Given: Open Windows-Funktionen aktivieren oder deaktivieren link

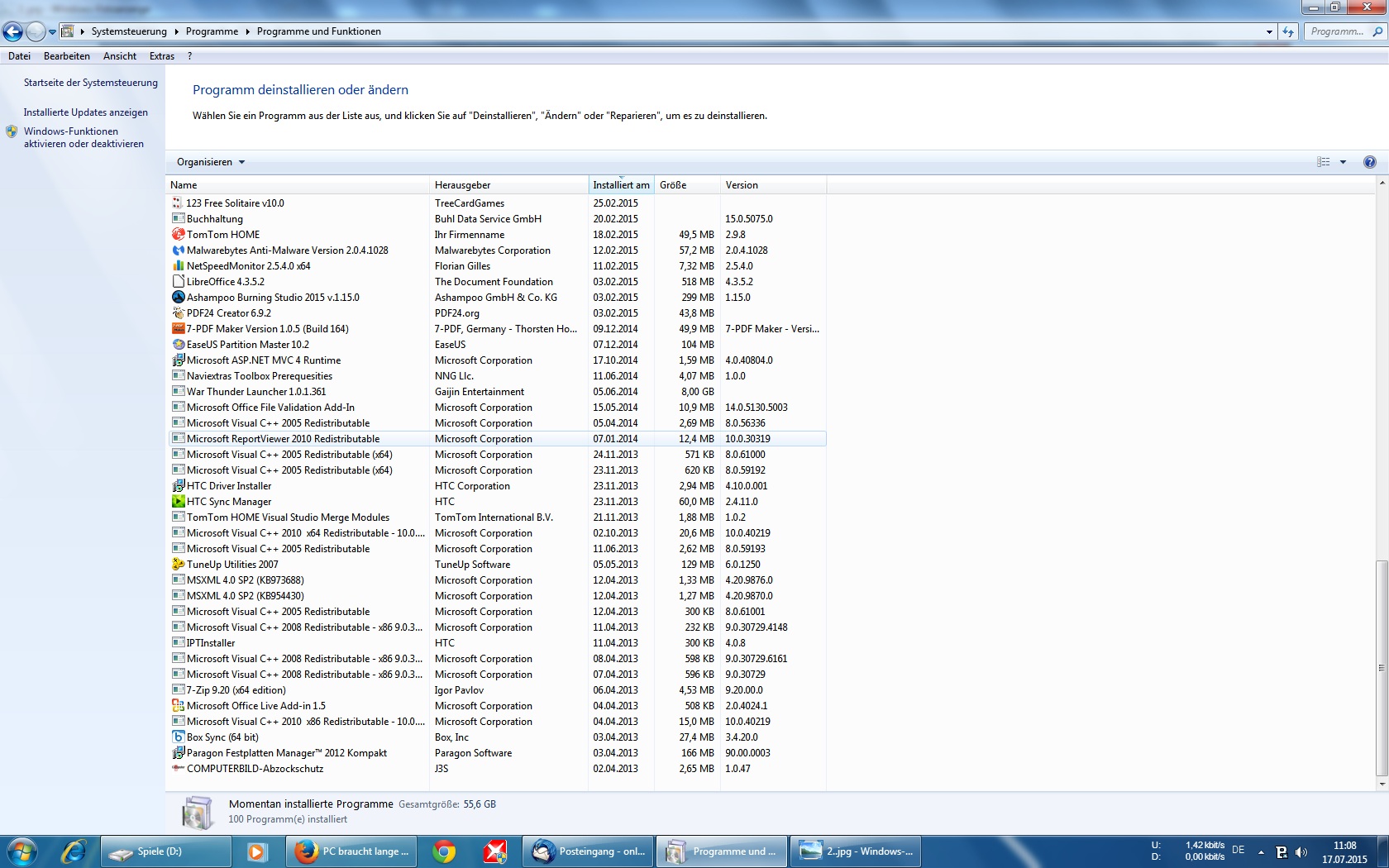Looking at the screenshot, I should click(x=84, y=137).
